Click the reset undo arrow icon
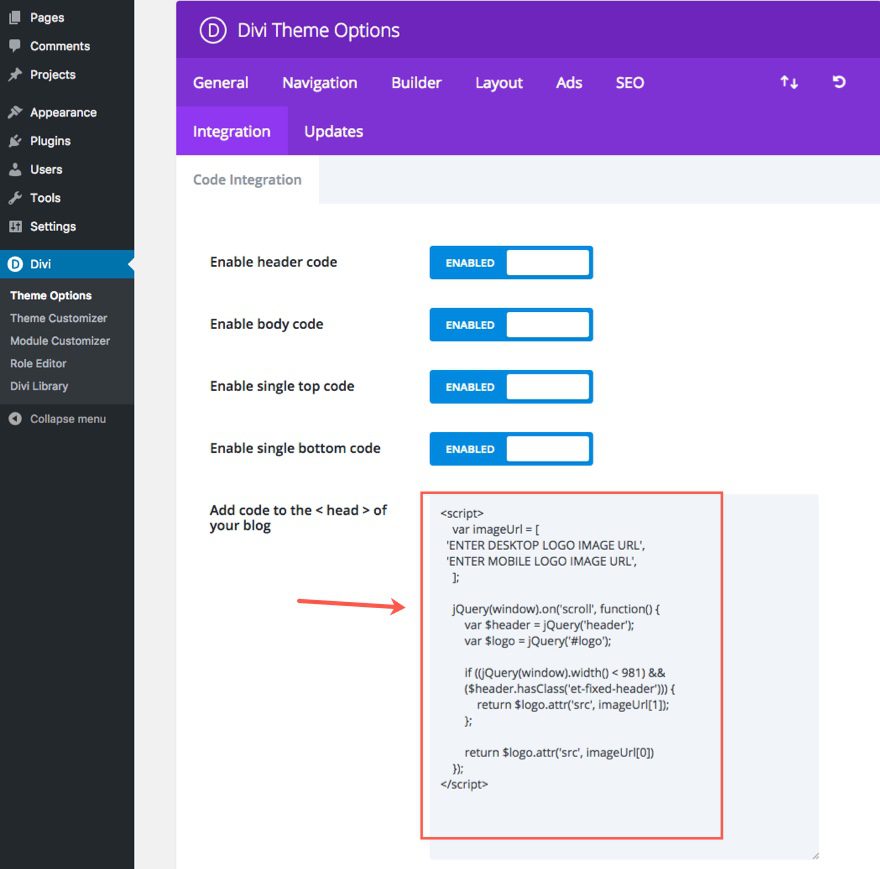This screenshot has height=869, width=880. pyautogui.click(x=838, y=82)
